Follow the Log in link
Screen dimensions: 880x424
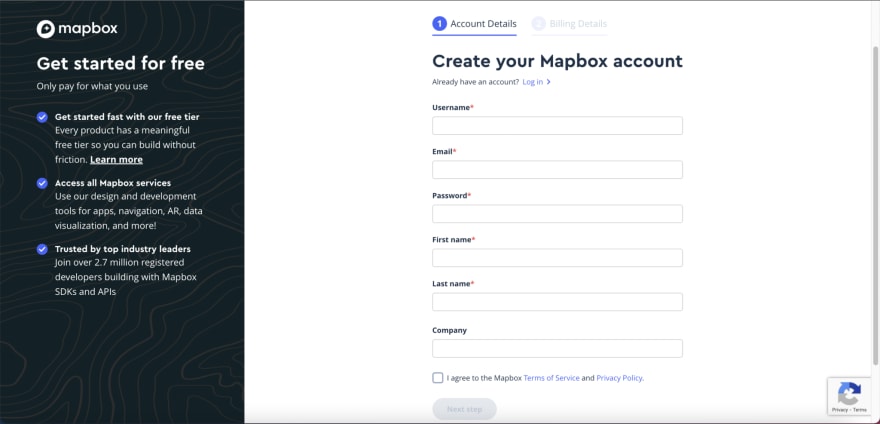click(533, 82)
